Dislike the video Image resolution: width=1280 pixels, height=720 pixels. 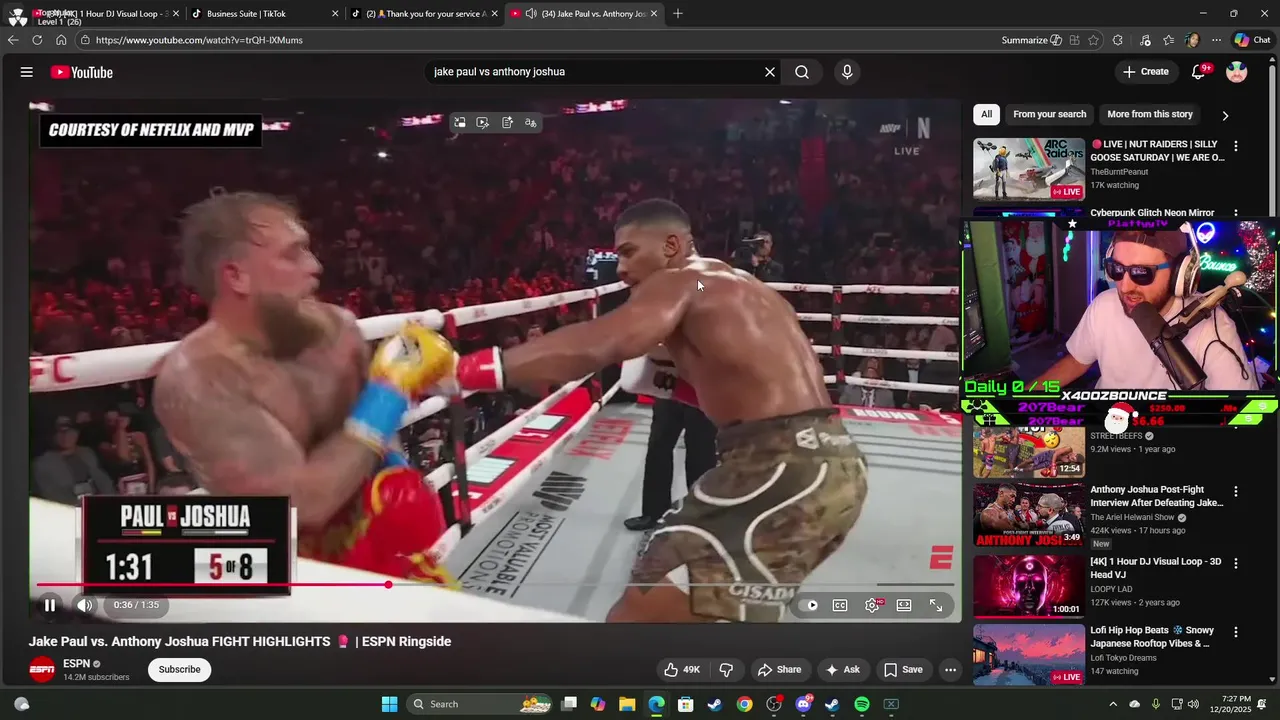pos(727,670)
